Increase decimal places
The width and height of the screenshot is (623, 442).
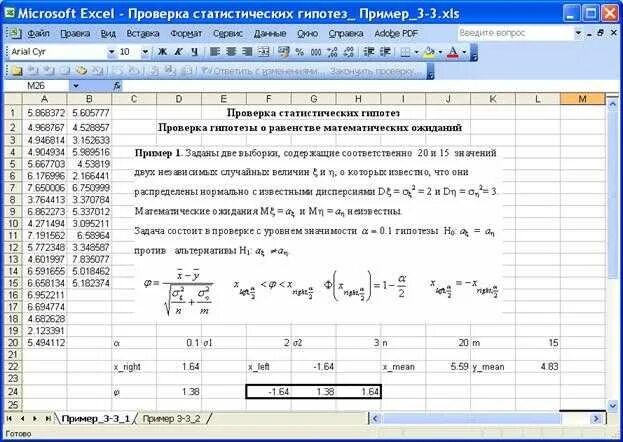click(332, 52)
